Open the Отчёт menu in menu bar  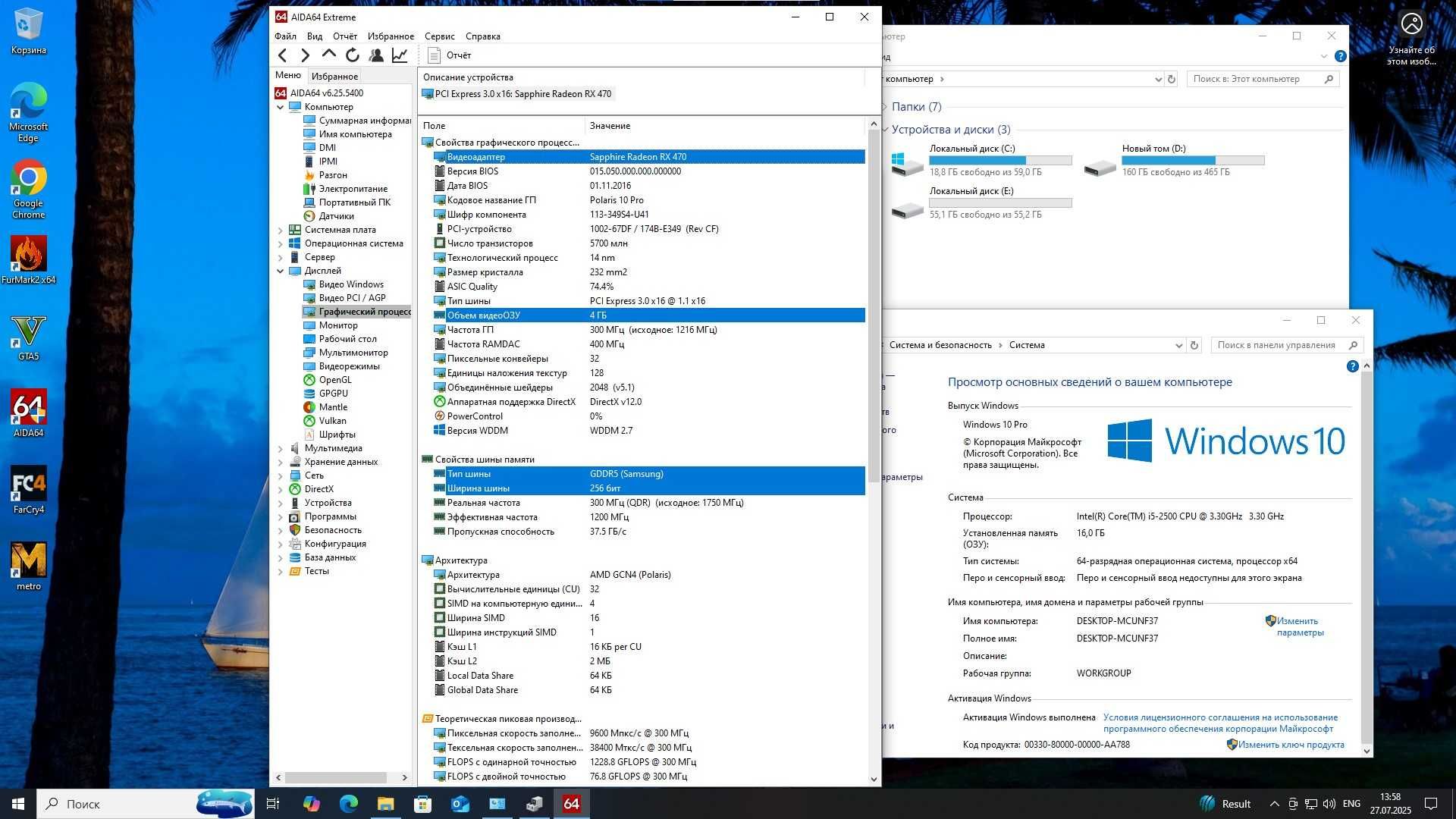(345, 36)
